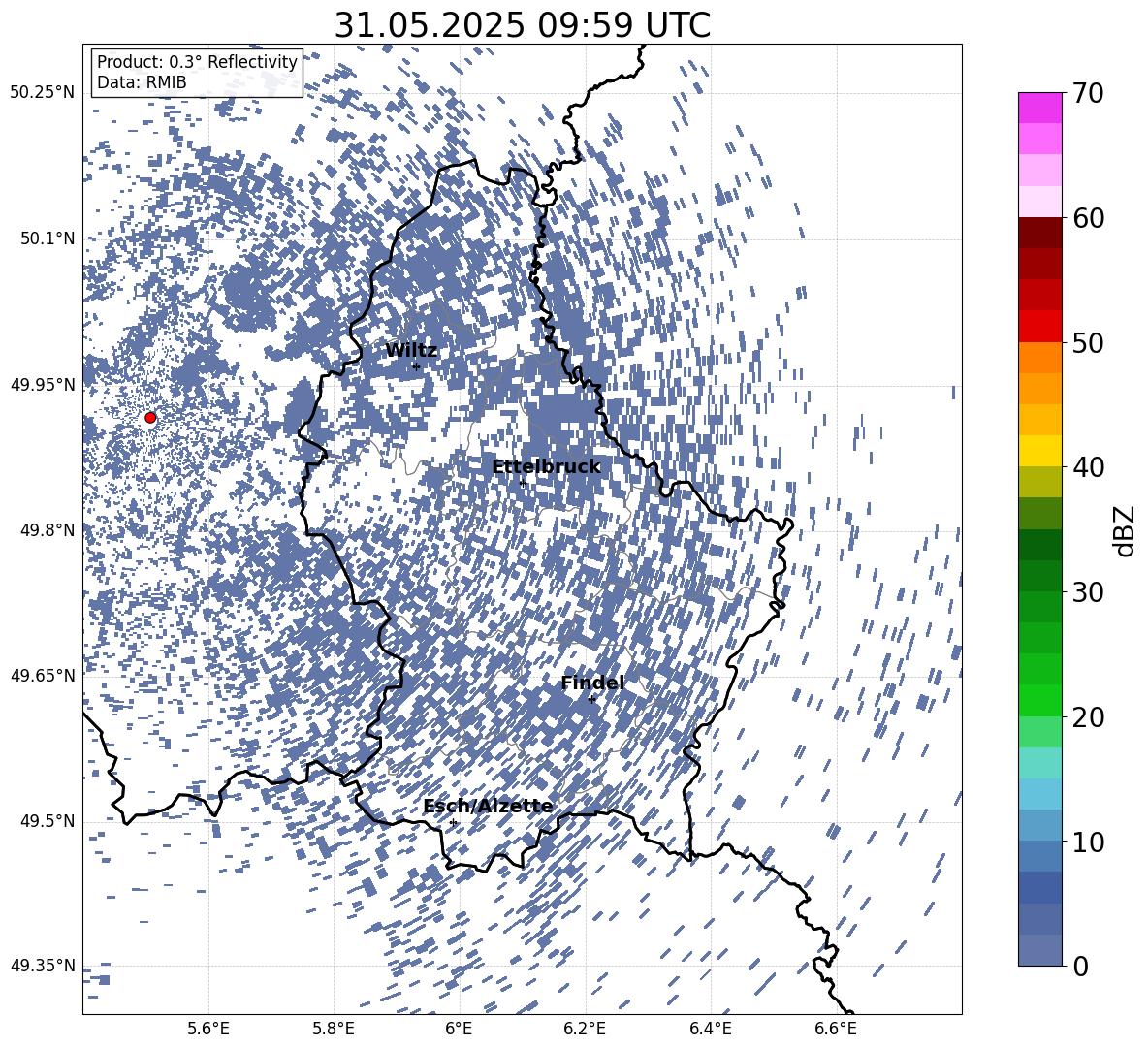The height and width of the screenshot is (1048, 1148).
Task: Click the 49.65°N latitude label
Action: click(x=43, y=675)
